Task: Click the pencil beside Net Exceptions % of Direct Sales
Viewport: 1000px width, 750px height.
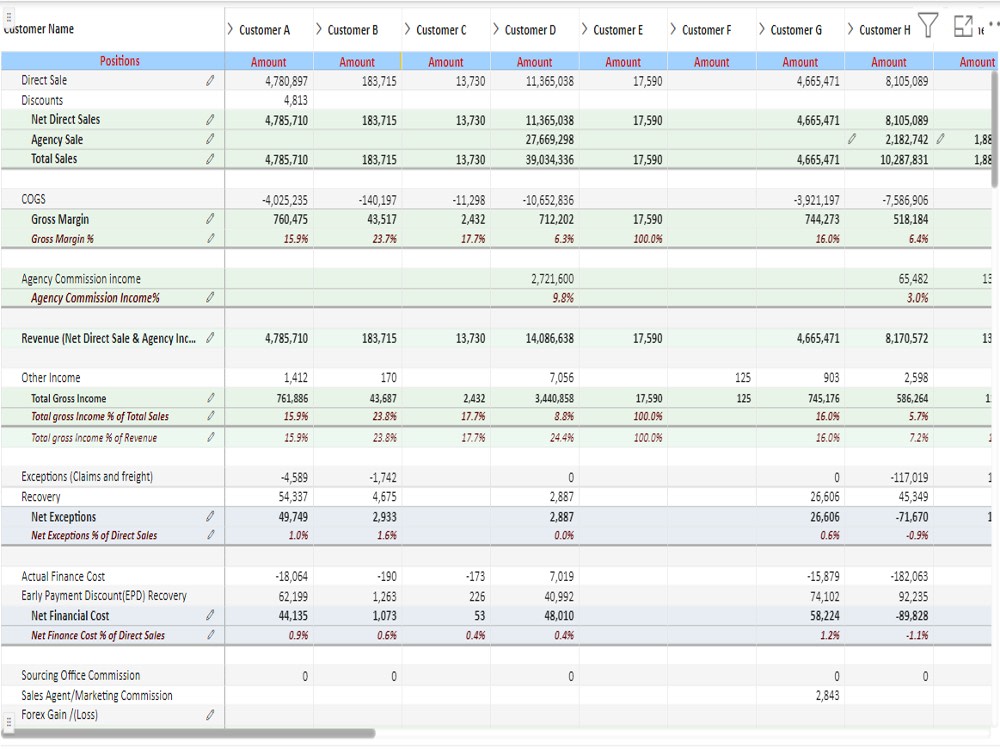Action: 210,536
